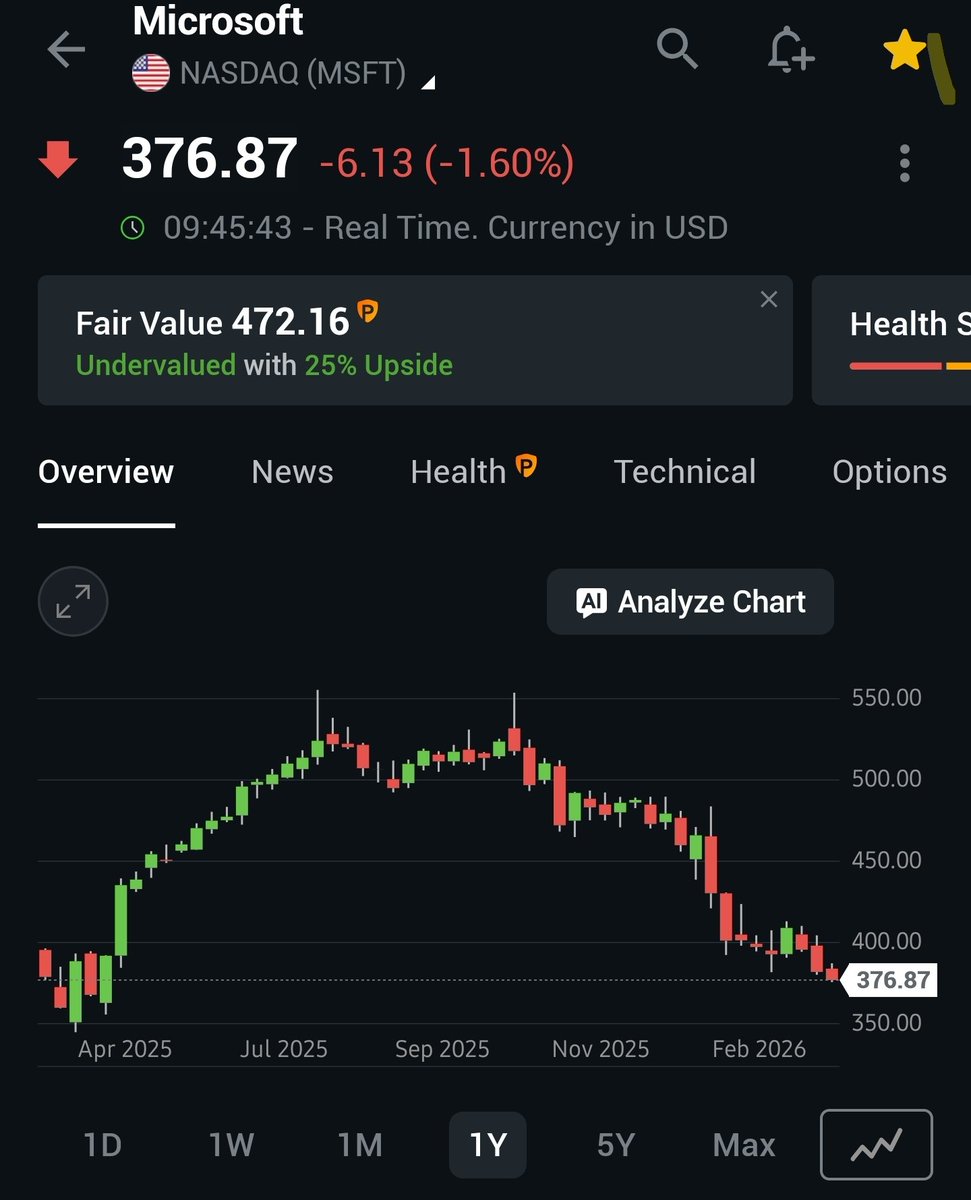Tap the 500.00 price axis label

point(887,779)
